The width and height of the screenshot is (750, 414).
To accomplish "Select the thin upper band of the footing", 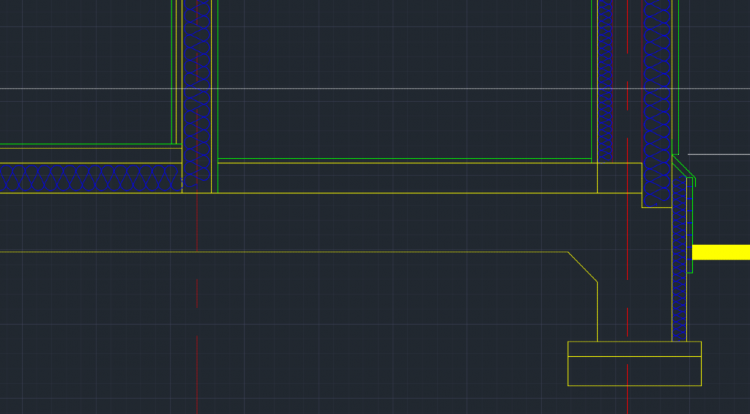I will pyautogui.click(x=634, y=348).
